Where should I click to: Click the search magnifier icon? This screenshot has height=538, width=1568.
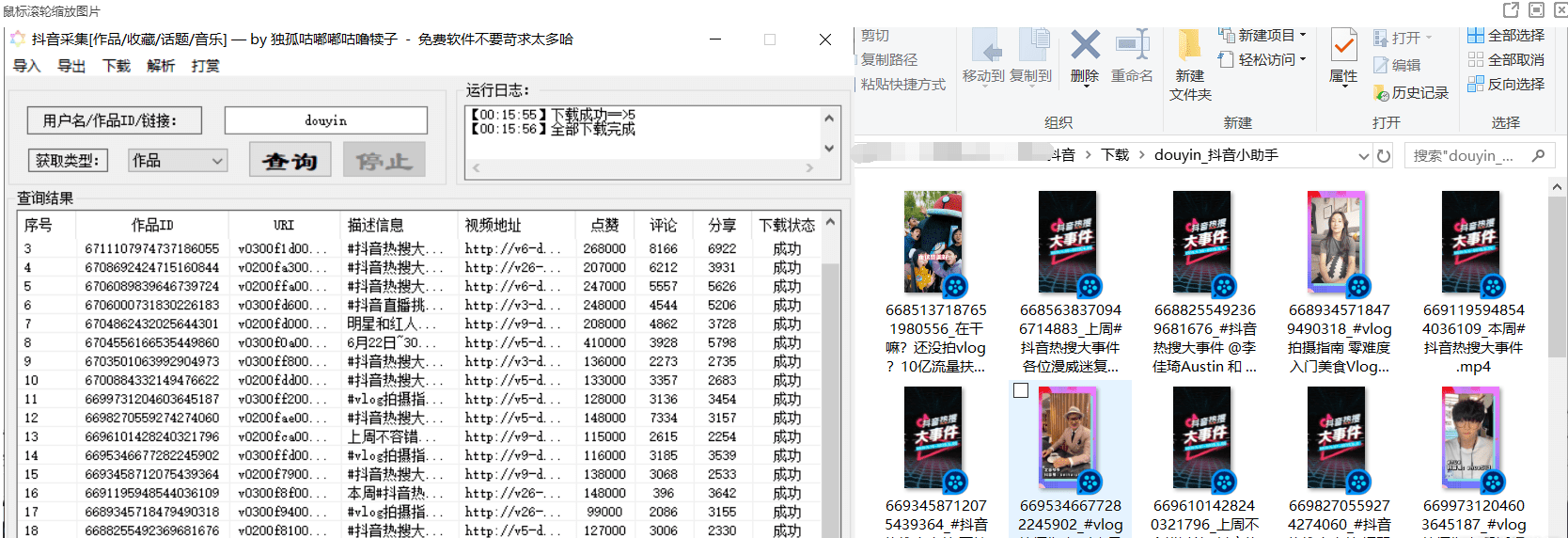coord(1538,156)
